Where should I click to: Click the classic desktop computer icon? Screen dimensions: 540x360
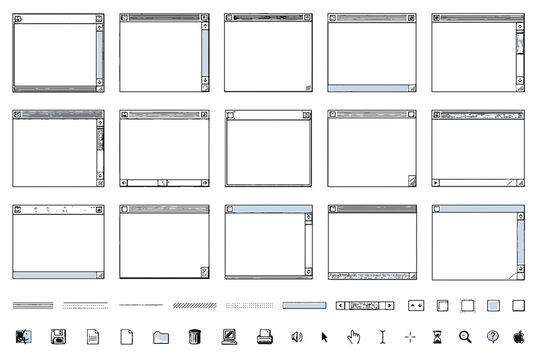(x=229, y=337)
